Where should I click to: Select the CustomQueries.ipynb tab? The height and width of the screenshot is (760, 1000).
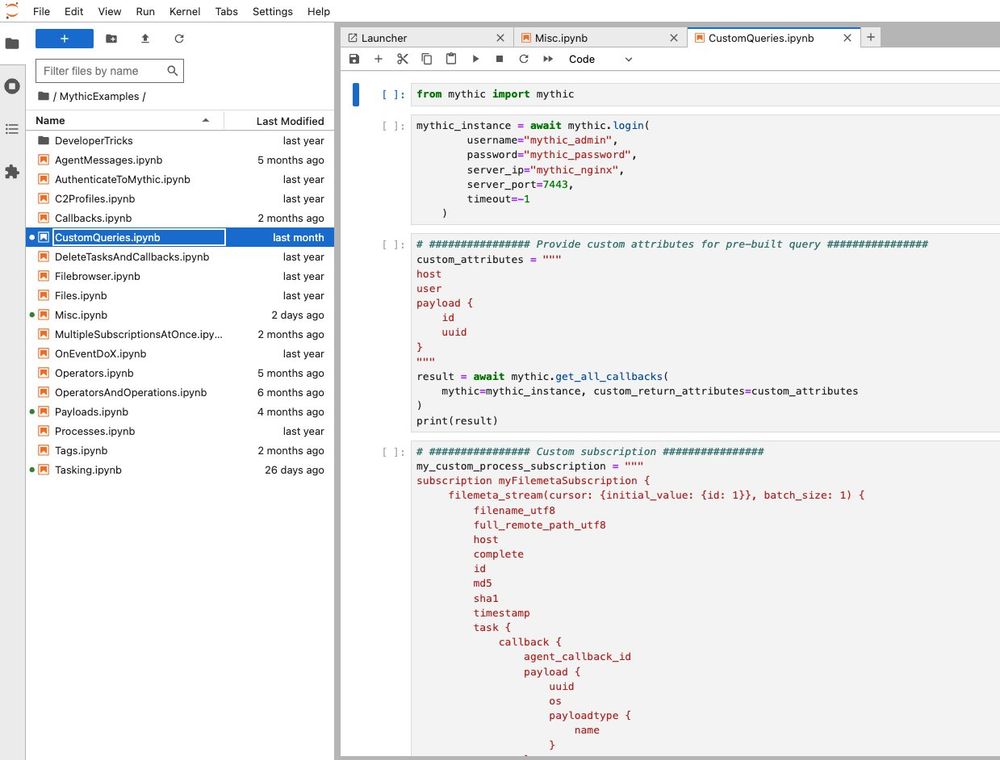coord(774,38)
